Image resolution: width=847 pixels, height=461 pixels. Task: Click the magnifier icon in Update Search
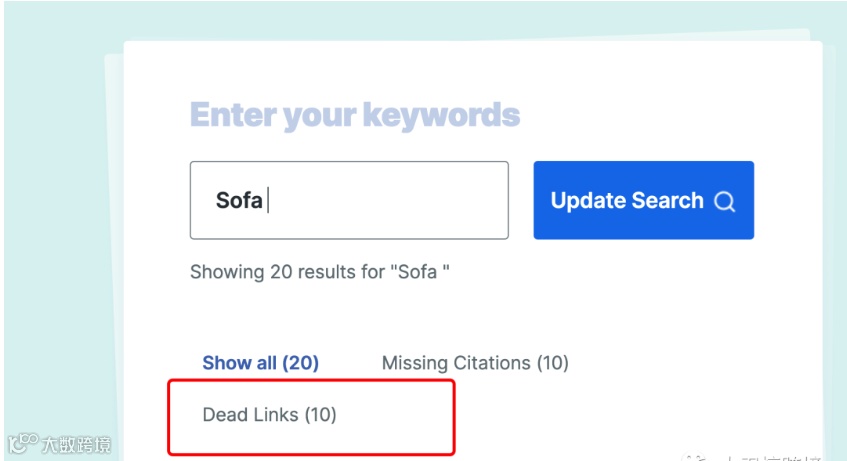point(725,201)
